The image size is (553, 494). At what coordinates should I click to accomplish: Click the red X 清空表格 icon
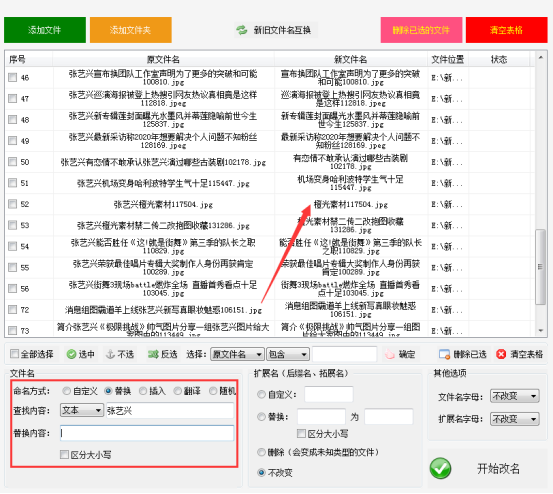(x=501, y=354)
